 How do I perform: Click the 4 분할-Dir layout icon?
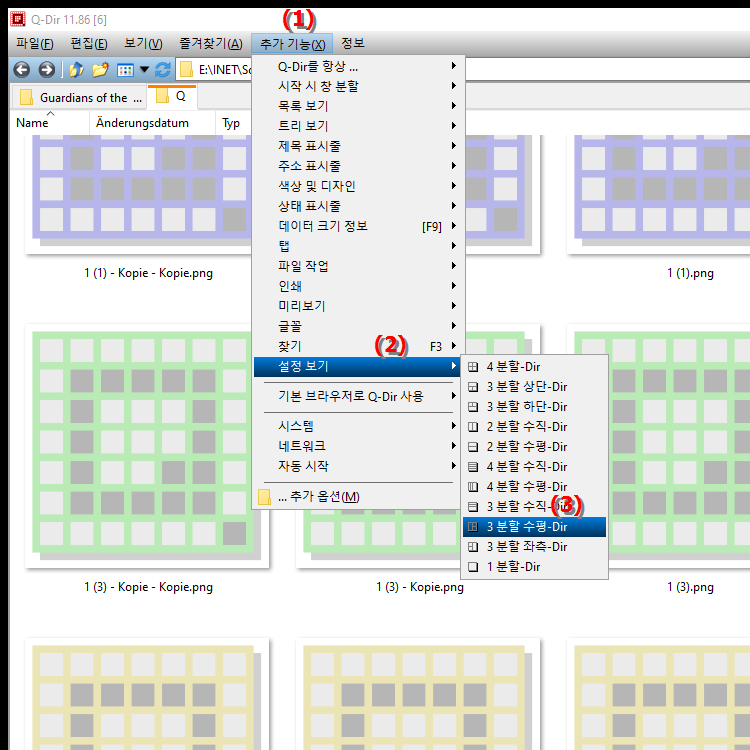pos(473,367)
